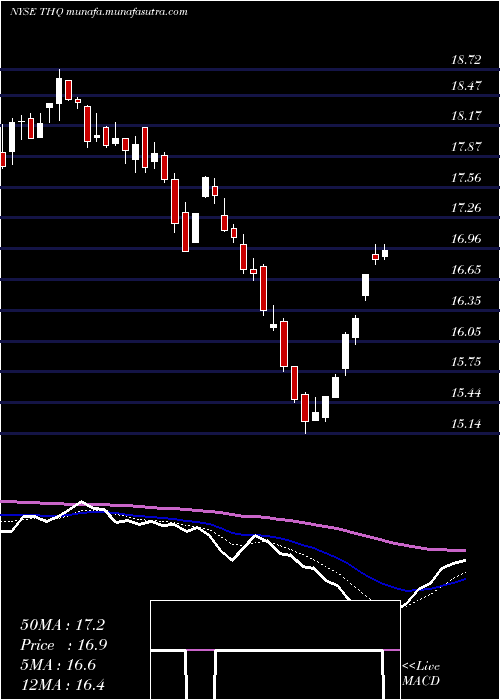Select the 16.05 price axis label
This screenshot has width=500, height=700.
(466, 332)
